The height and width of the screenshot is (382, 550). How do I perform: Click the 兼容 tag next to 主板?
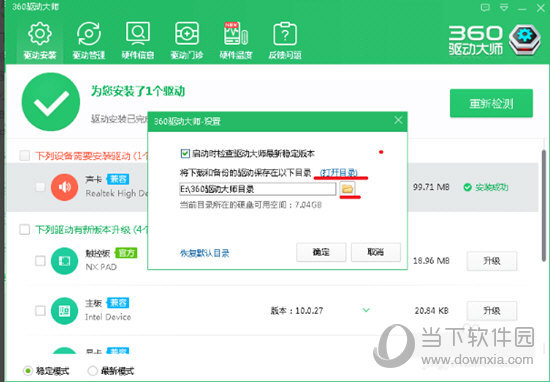point(118,302)
